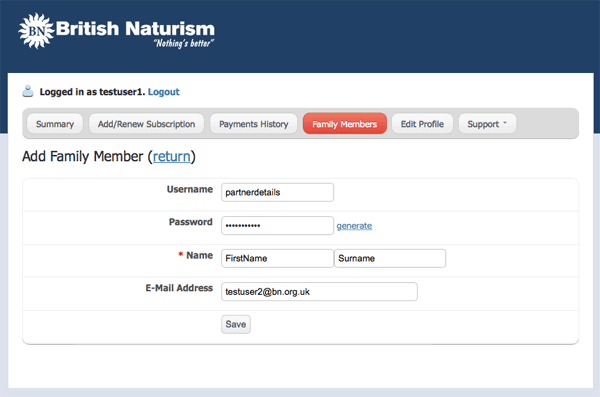The width and height of the screenshot is (600, 397).
Task: Click the Password label
Action: (x=191, y=222)
